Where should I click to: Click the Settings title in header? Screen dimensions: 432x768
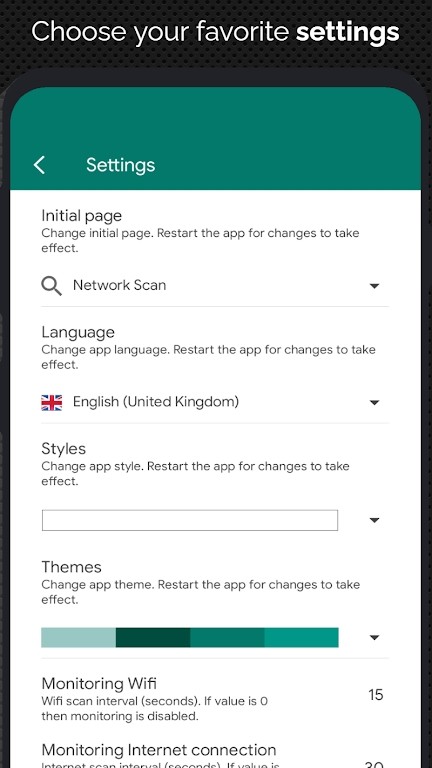120,165
